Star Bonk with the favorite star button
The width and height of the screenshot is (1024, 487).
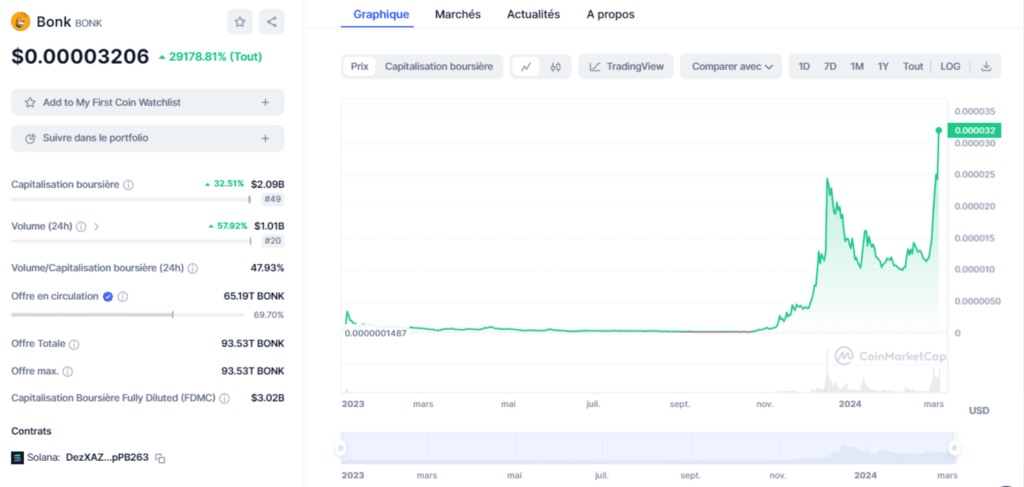pyautogui.click(x=240, y=22)
